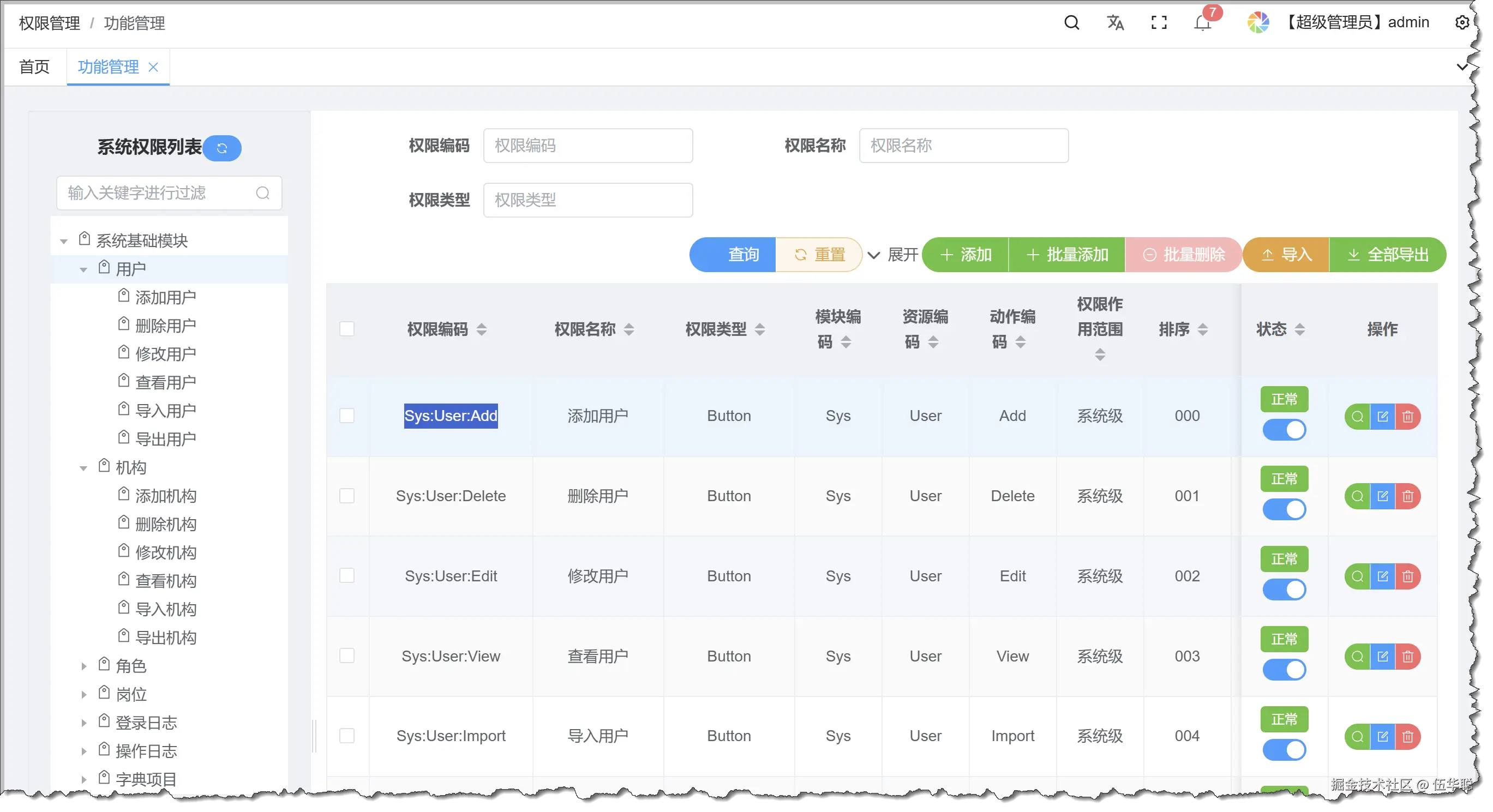Close the 功能管理 tab
The width and height of the screenshot is (1493, 812).
154,67
